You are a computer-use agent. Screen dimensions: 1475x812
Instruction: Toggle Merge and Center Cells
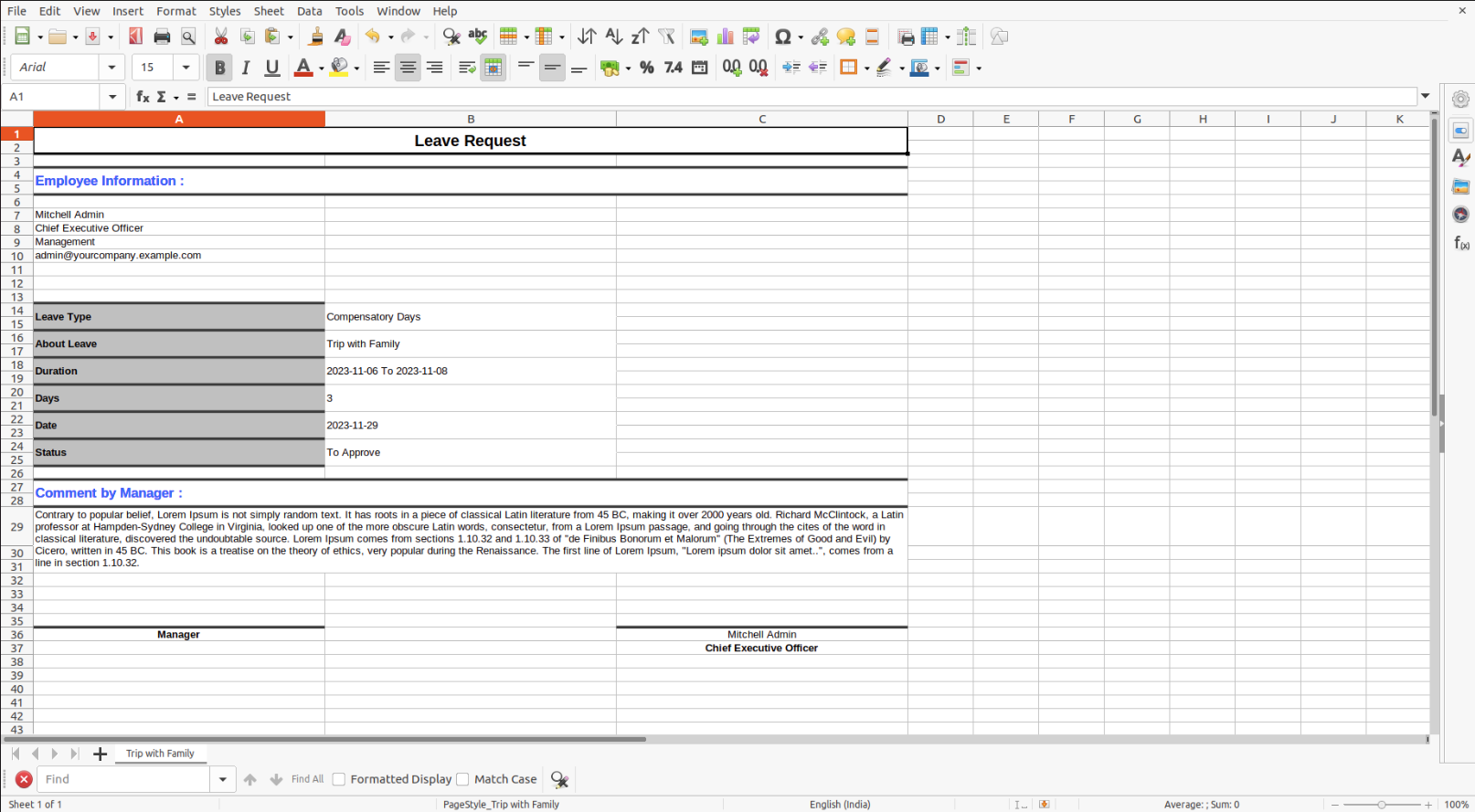tap(493, 68)
